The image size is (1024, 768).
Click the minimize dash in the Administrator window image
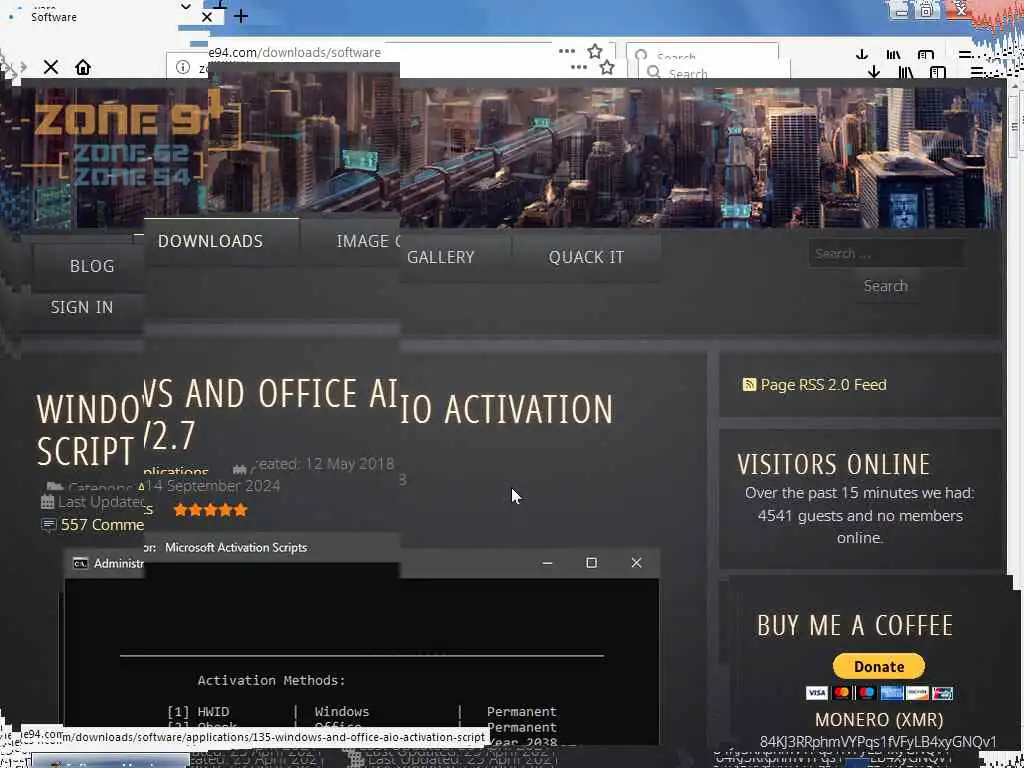pos(547,562)
